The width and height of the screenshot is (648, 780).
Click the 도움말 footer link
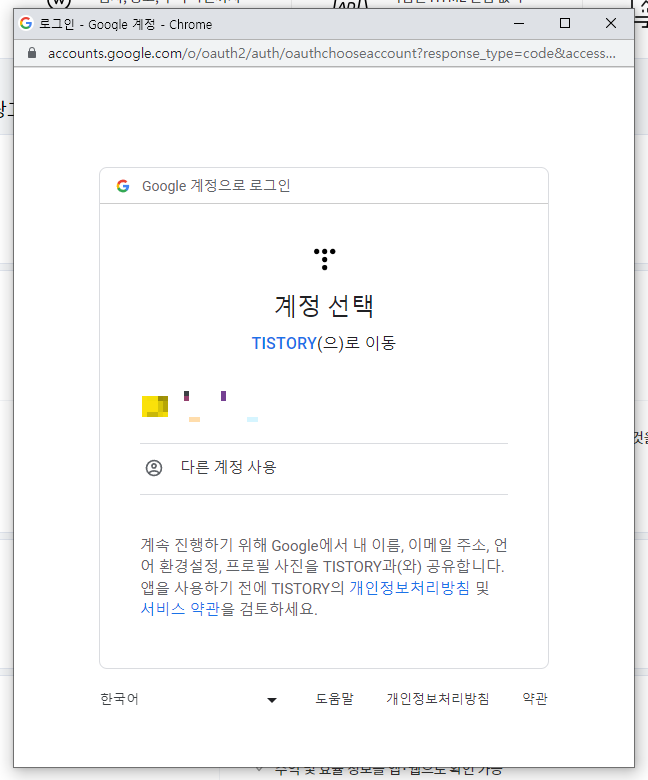pos(334,699)
